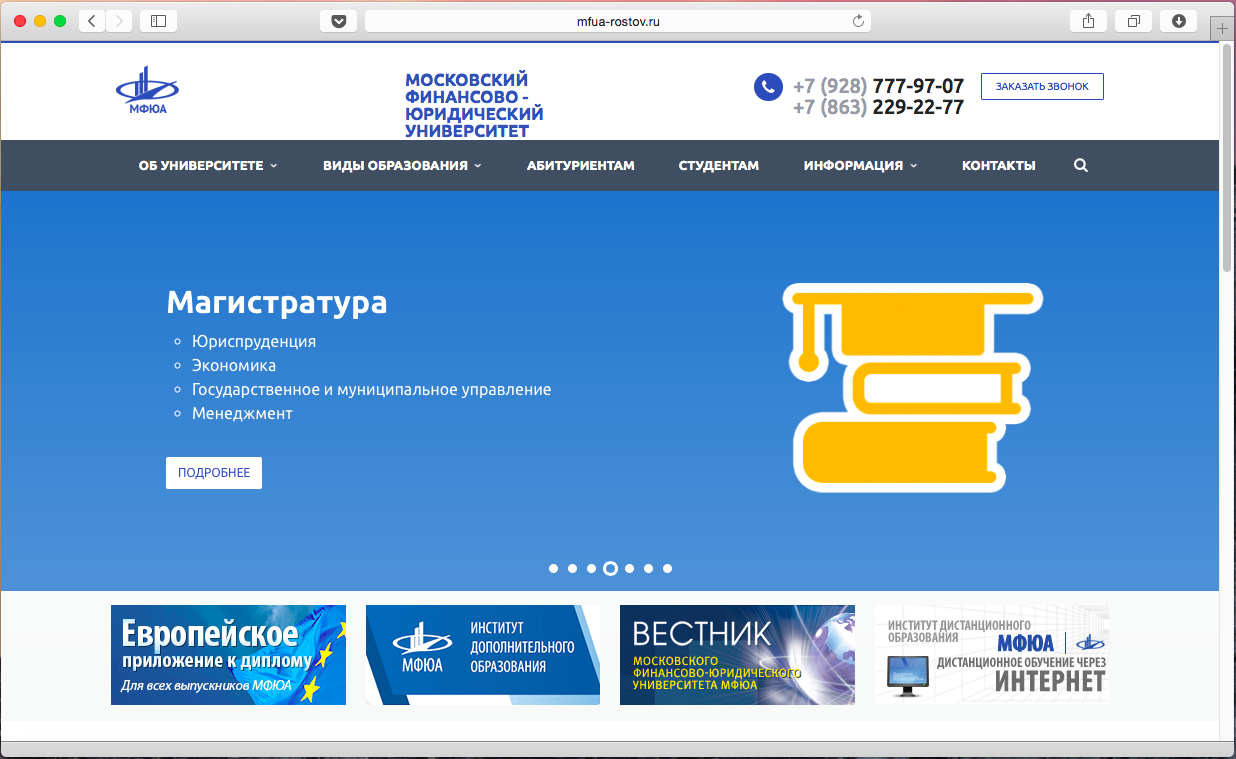Open the Европейское приложение к диплому banner
Screen dimensions: 1236x759
[x=228, y=655]
